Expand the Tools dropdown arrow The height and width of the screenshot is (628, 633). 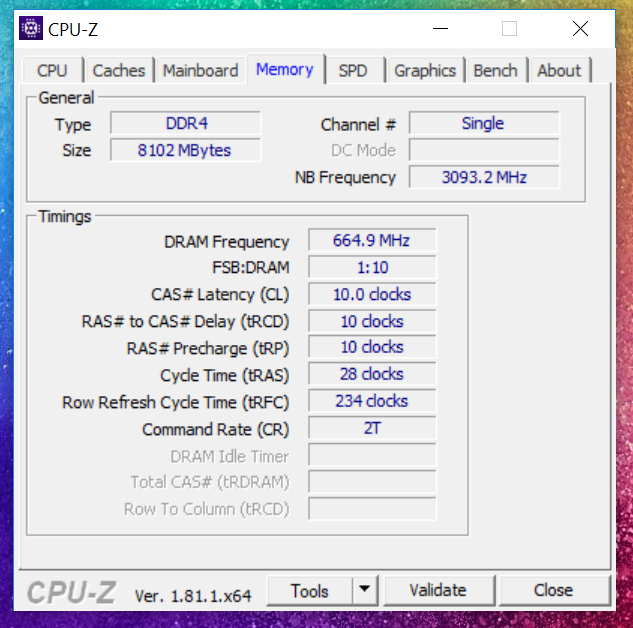(365, 589)
